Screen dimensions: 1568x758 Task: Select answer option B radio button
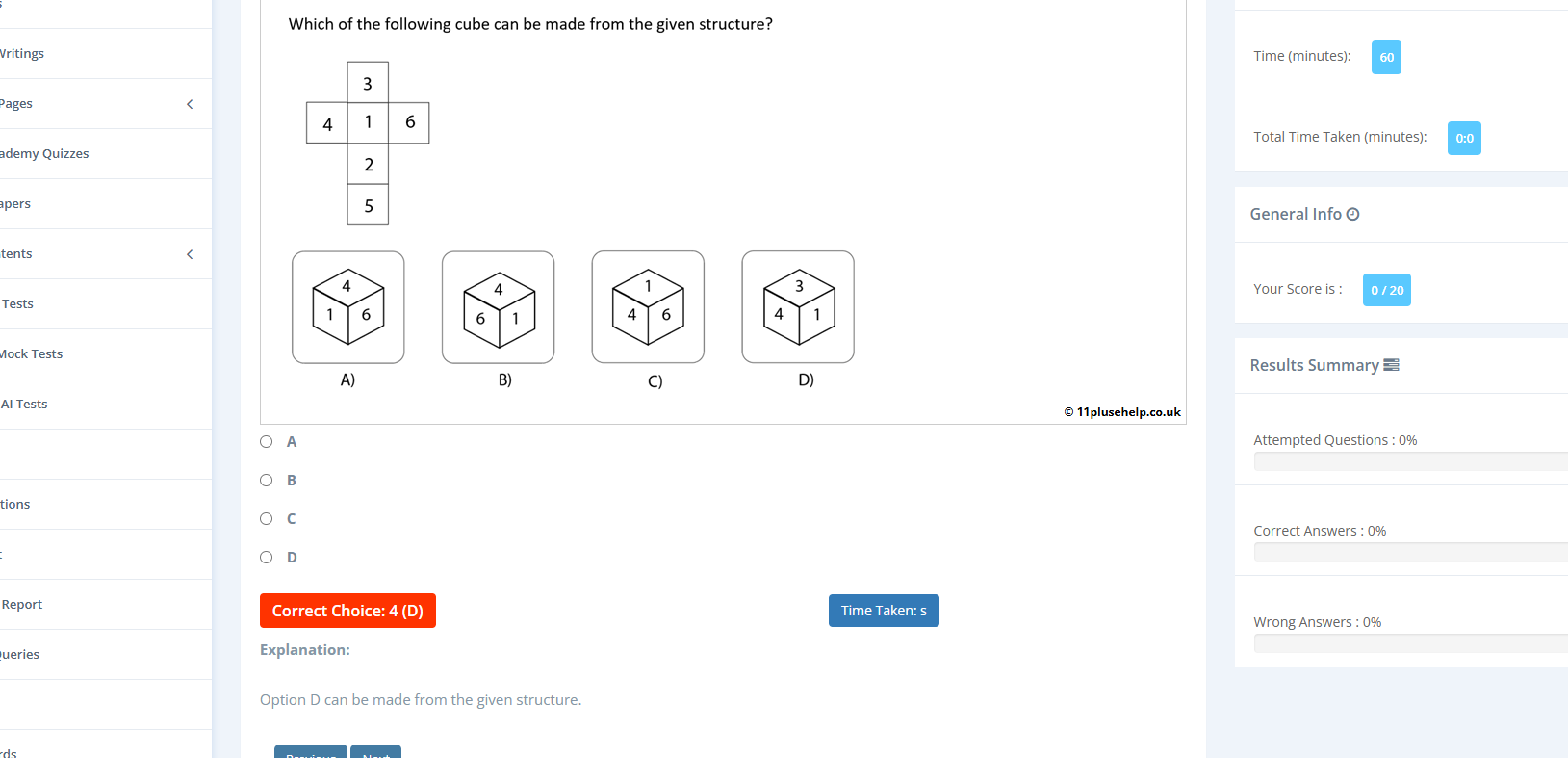click(x=266, y=480)
